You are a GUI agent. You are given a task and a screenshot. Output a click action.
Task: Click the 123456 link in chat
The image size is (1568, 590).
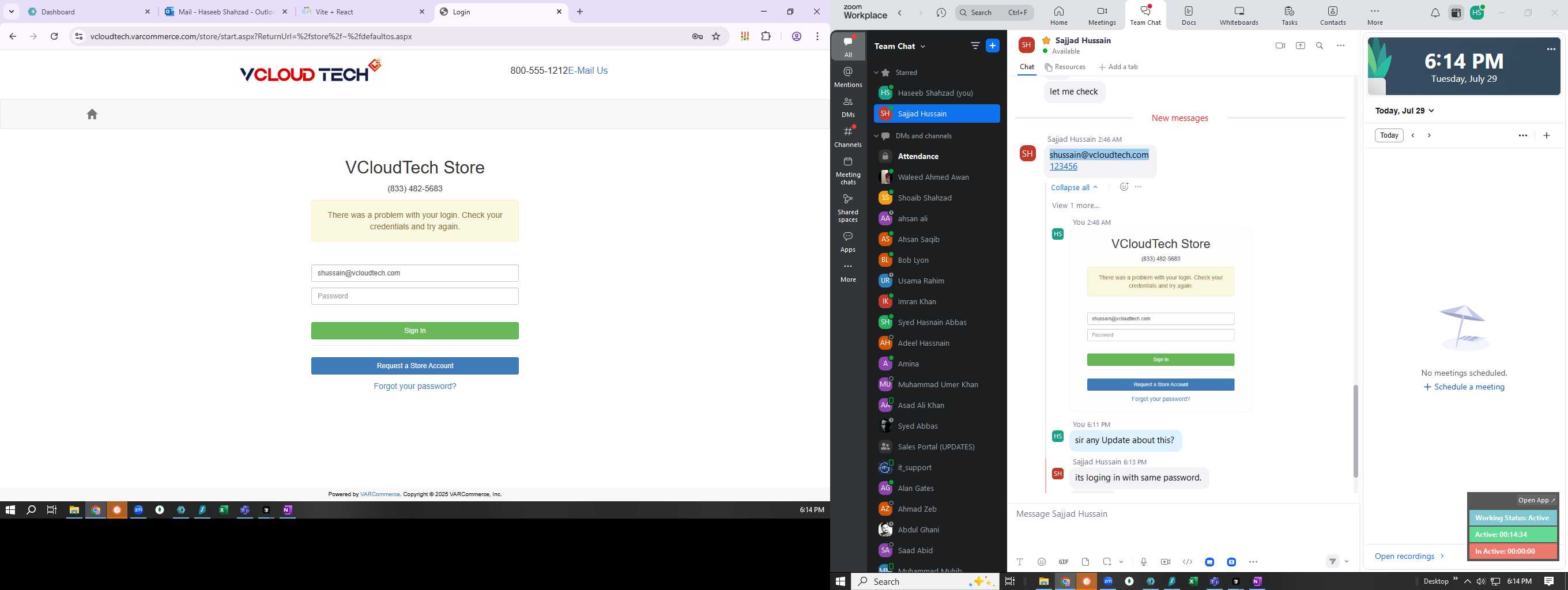click(1064, 167)
